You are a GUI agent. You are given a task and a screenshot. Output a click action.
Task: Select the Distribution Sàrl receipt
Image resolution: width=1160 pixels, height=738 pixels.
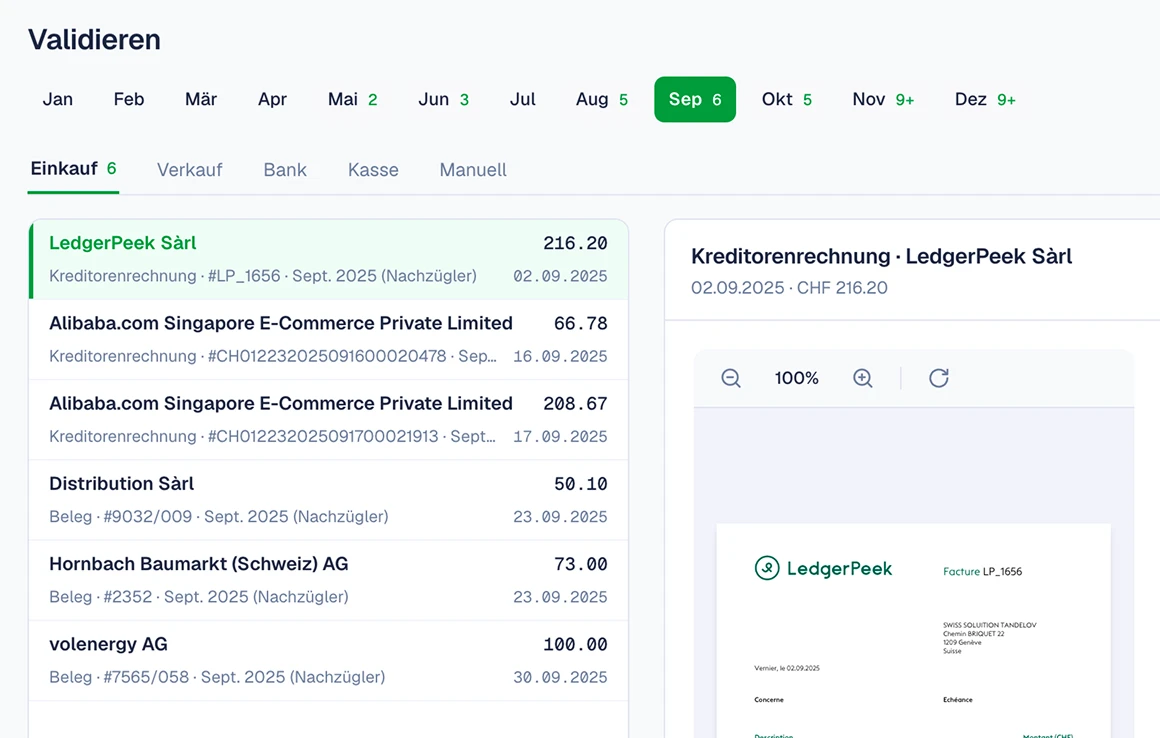(x=328, y=500)
